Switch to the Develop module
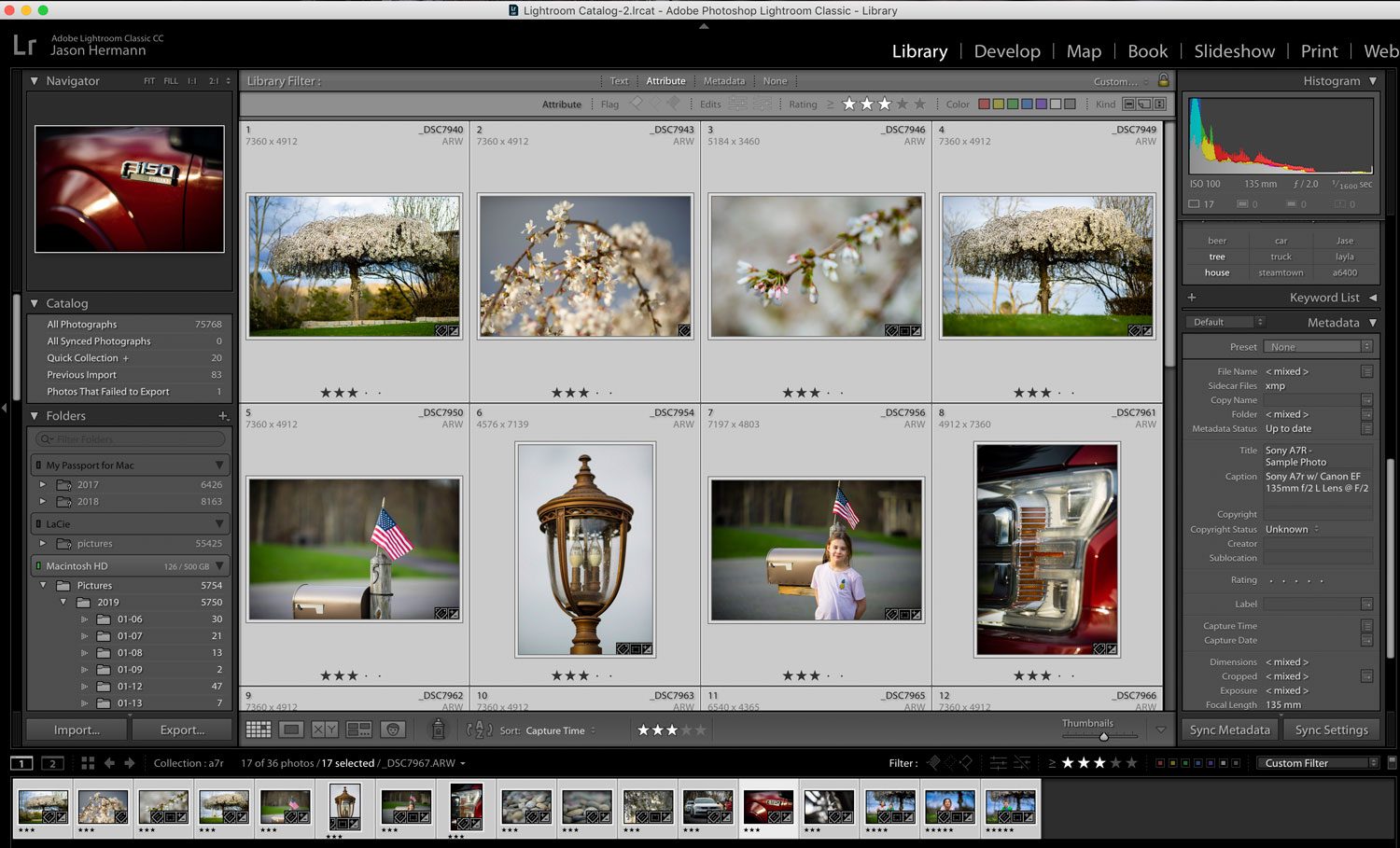Screen dimensions: 1400x848 pos(1006,51)
